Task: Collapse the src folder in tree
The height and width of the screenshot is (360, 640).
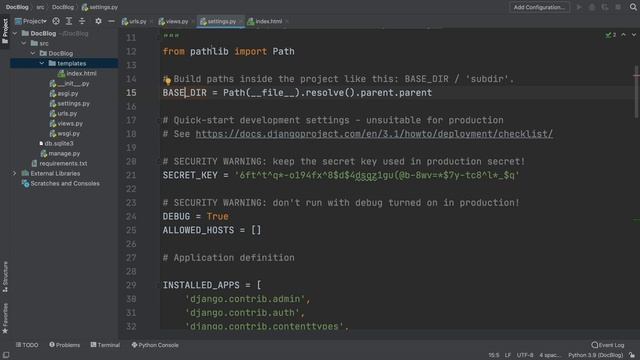Action: 24,43
